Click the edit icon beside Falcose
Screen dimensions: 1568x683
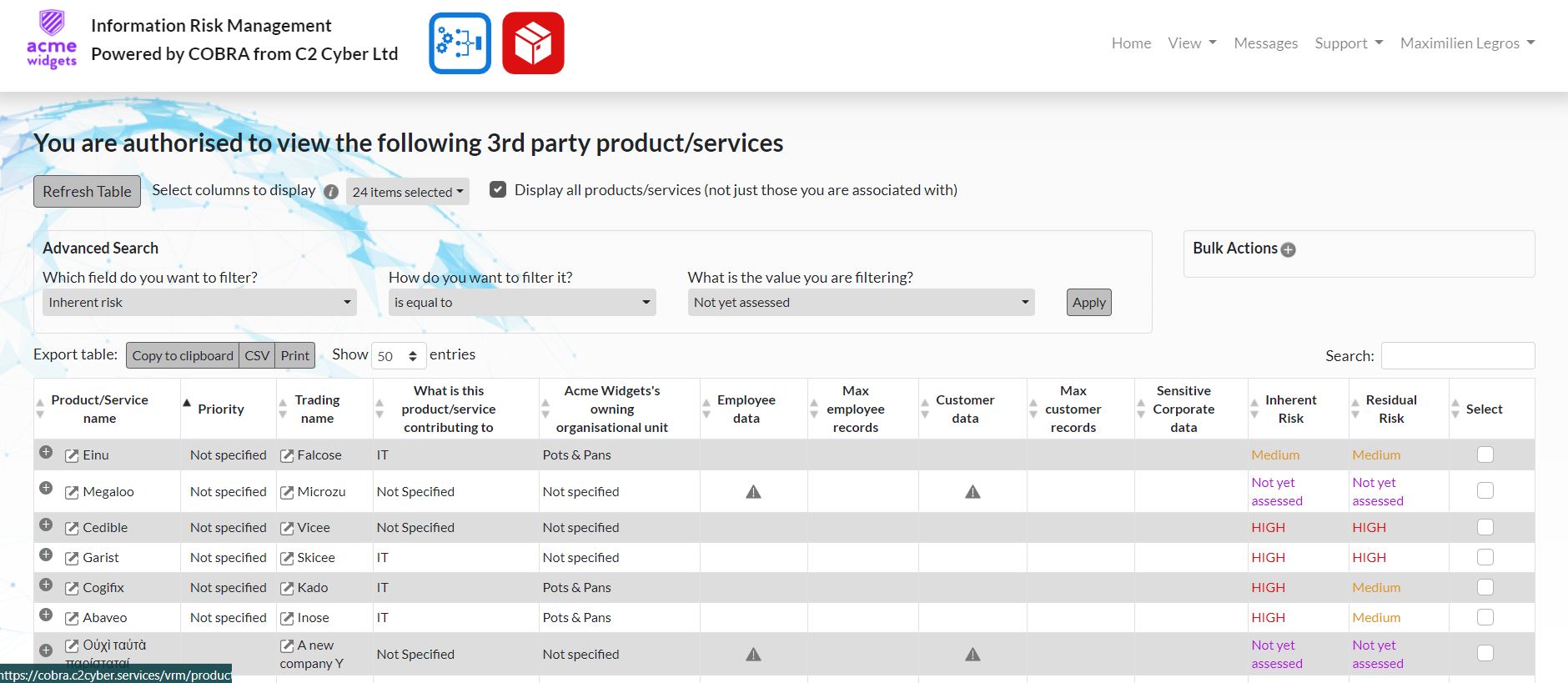click(287, 456)
